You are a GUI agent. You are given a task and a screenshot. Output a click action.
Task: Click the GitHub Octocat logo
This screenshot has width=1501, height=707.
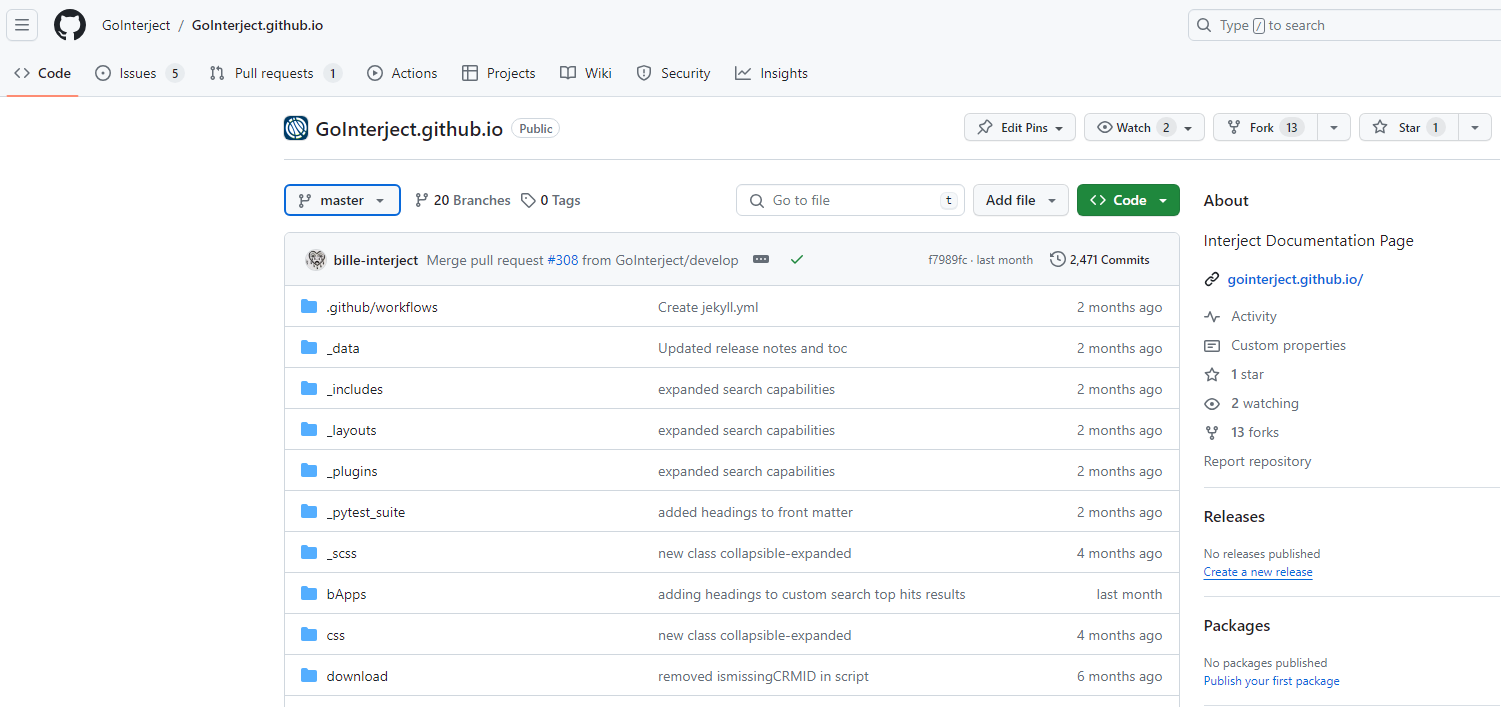tap(70, 25)
